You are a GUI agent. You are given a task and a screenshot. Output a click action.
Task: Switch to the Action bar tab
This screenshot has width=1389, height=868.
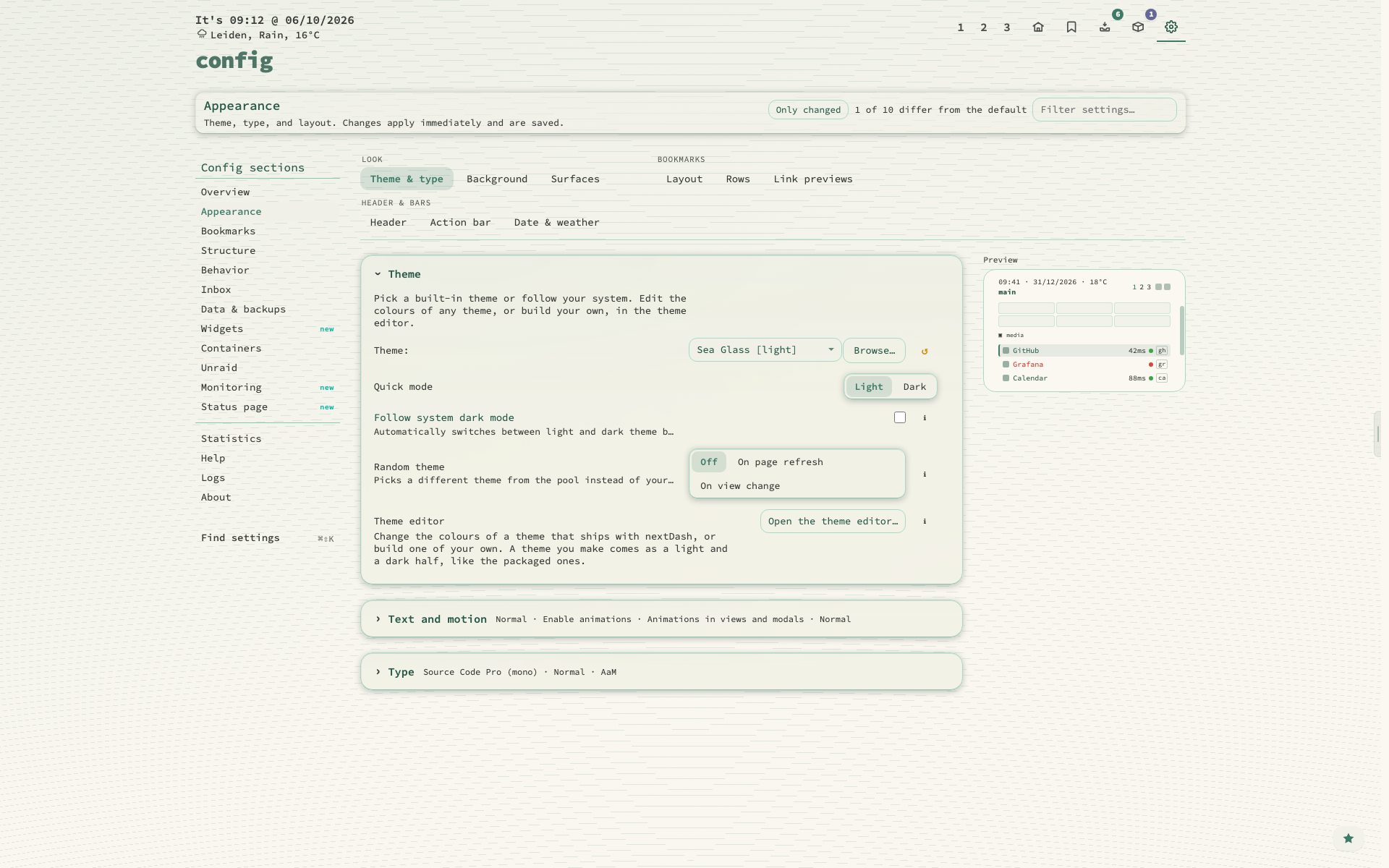pos(460,222)
